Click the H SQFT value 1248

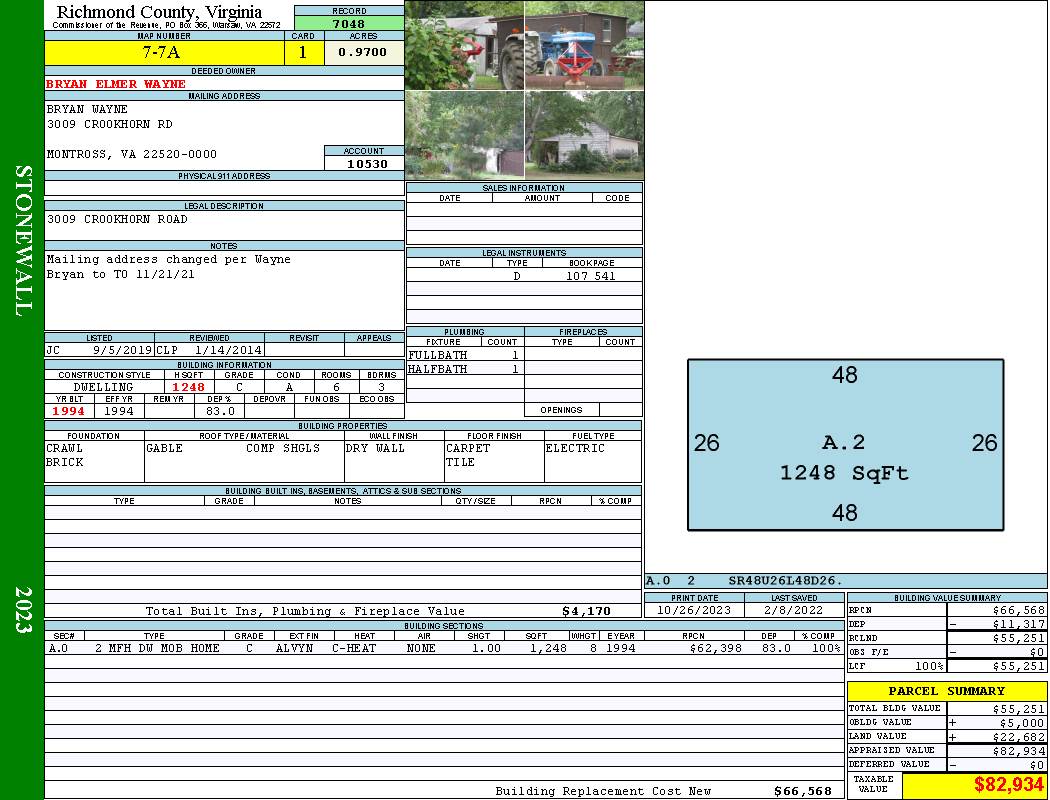click(x=188, y=387)
